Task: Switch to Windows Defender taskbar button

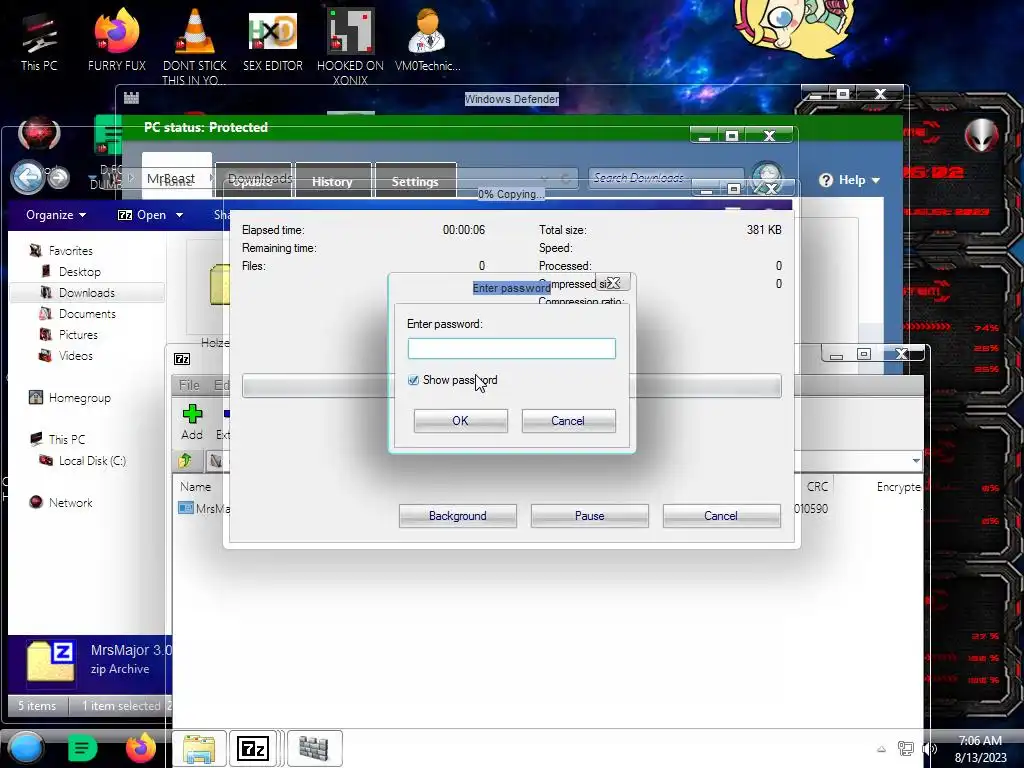Action: click(313, 748)
